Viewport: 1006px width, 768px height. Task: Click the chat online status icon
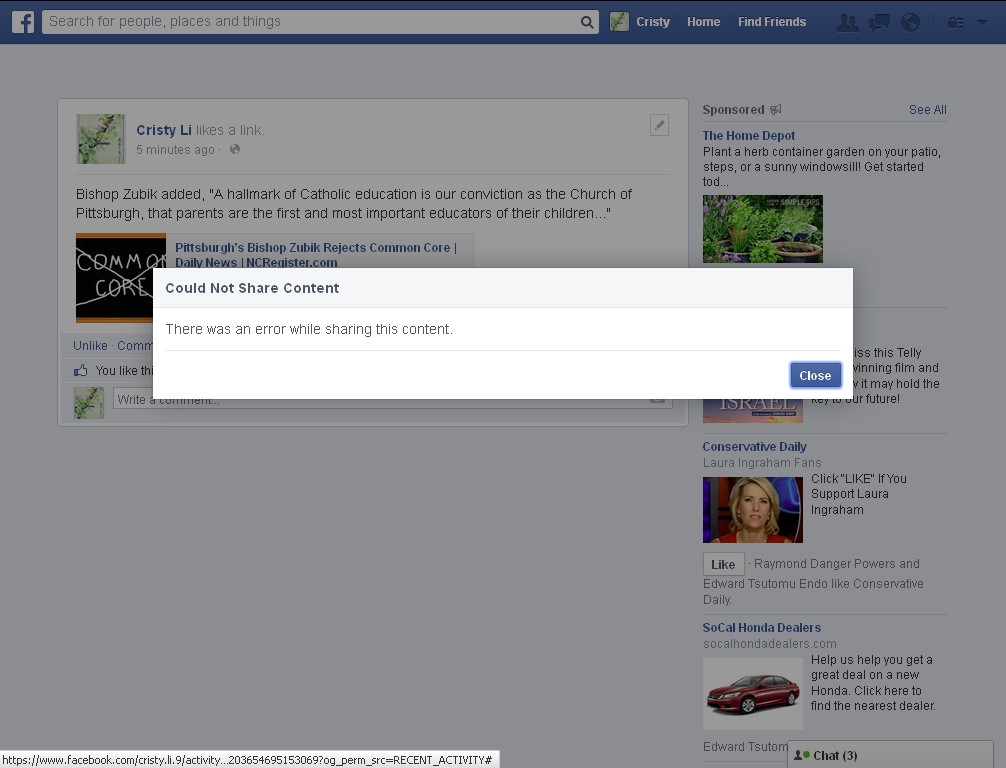(x=801, y=755)
